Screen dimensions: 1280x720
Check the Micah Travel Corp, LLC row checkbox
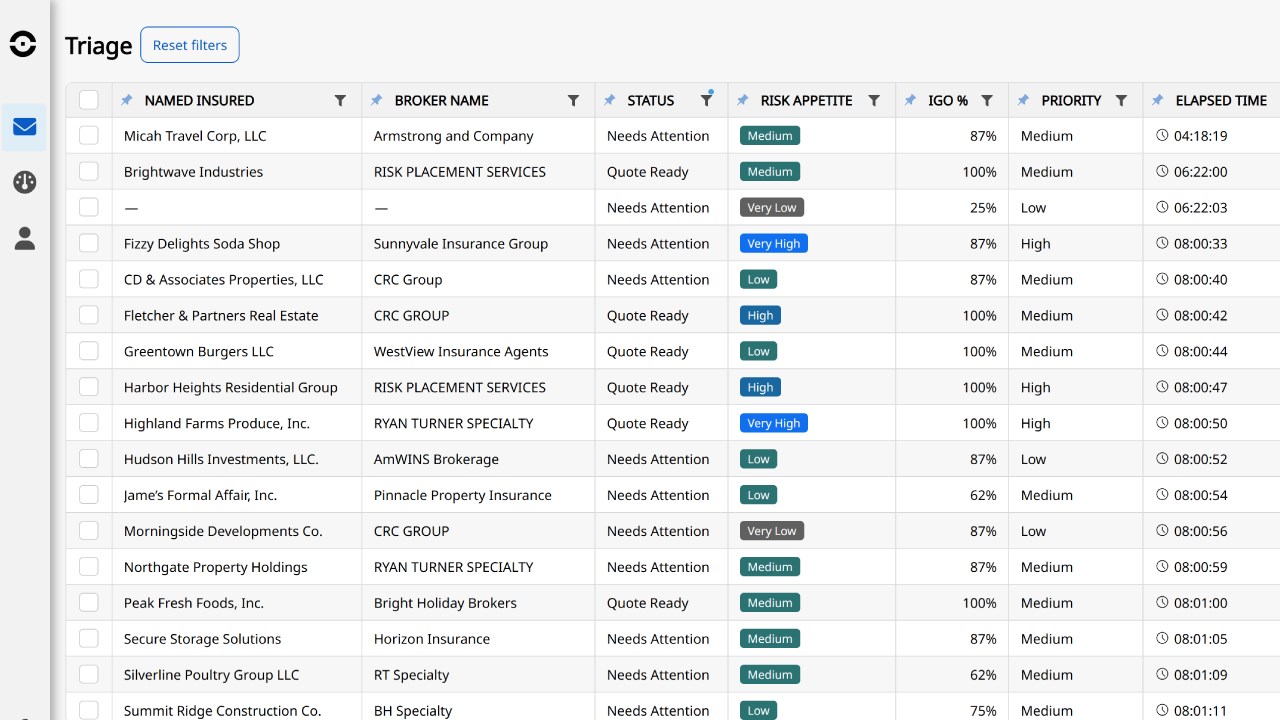89,136
